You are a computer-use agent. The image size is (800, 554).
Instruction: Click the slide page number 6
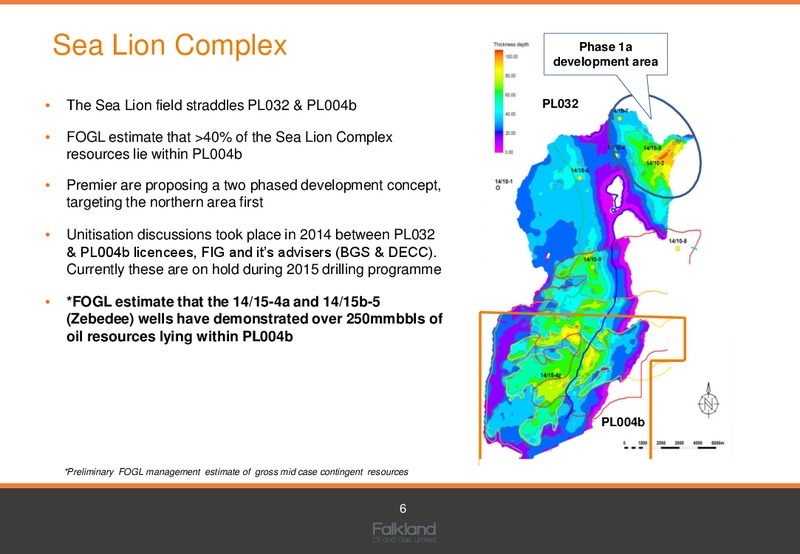click(x=403, y=509)
